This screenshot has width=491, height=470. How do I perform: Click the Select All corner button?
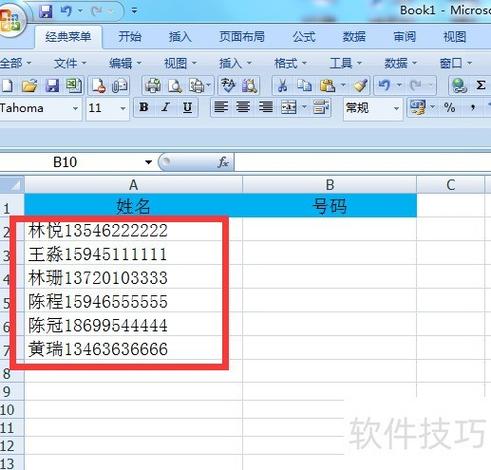pos(12,185)
